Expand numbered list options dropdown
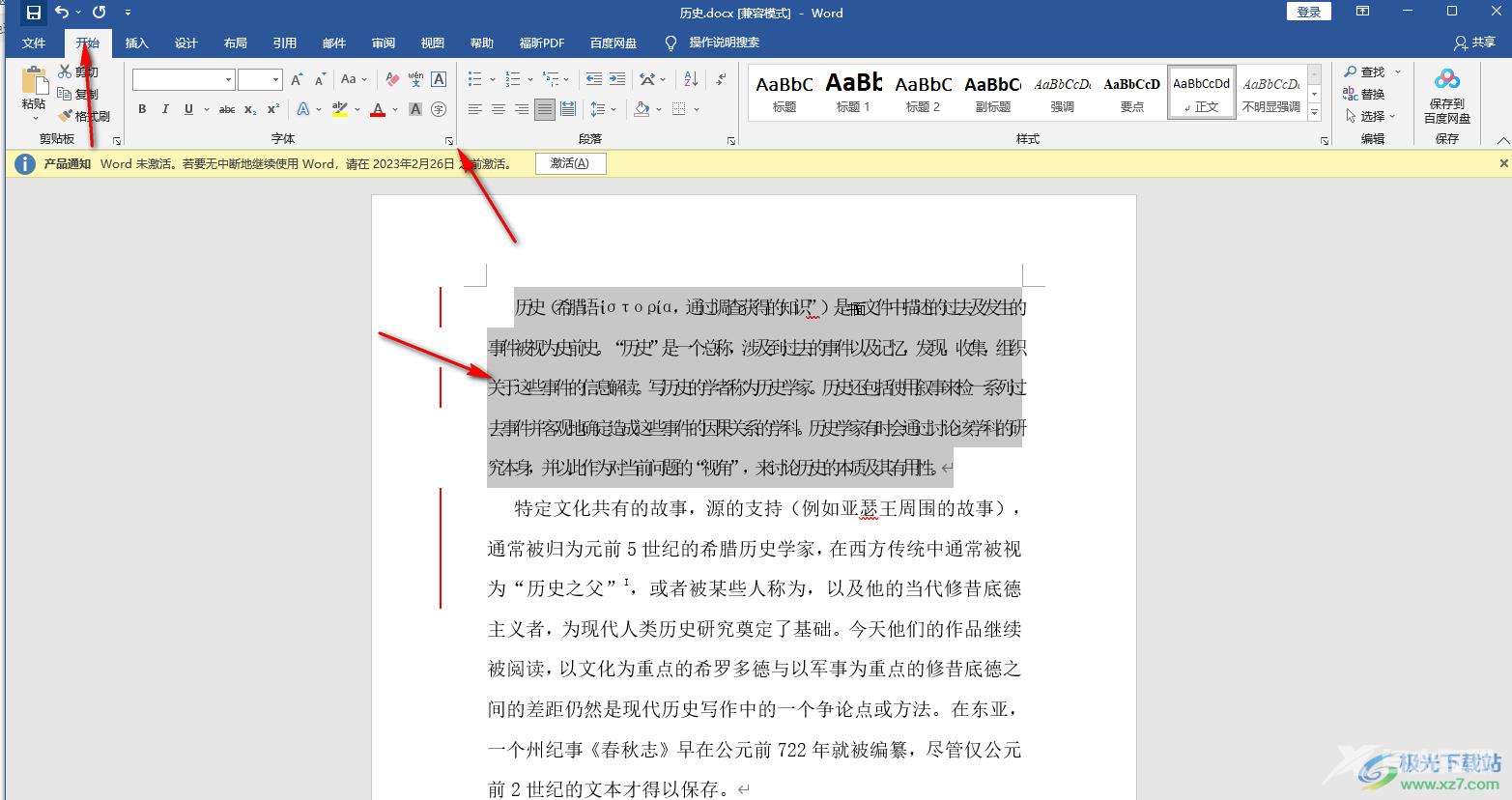The width and height of the screenshot is (1512, 800). coord(530,79)
